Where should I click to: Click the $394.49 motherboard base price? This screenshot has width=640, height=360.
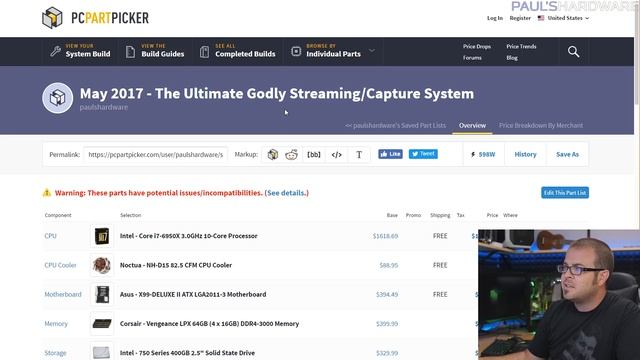pyautogui.click(x=387, y=294)
